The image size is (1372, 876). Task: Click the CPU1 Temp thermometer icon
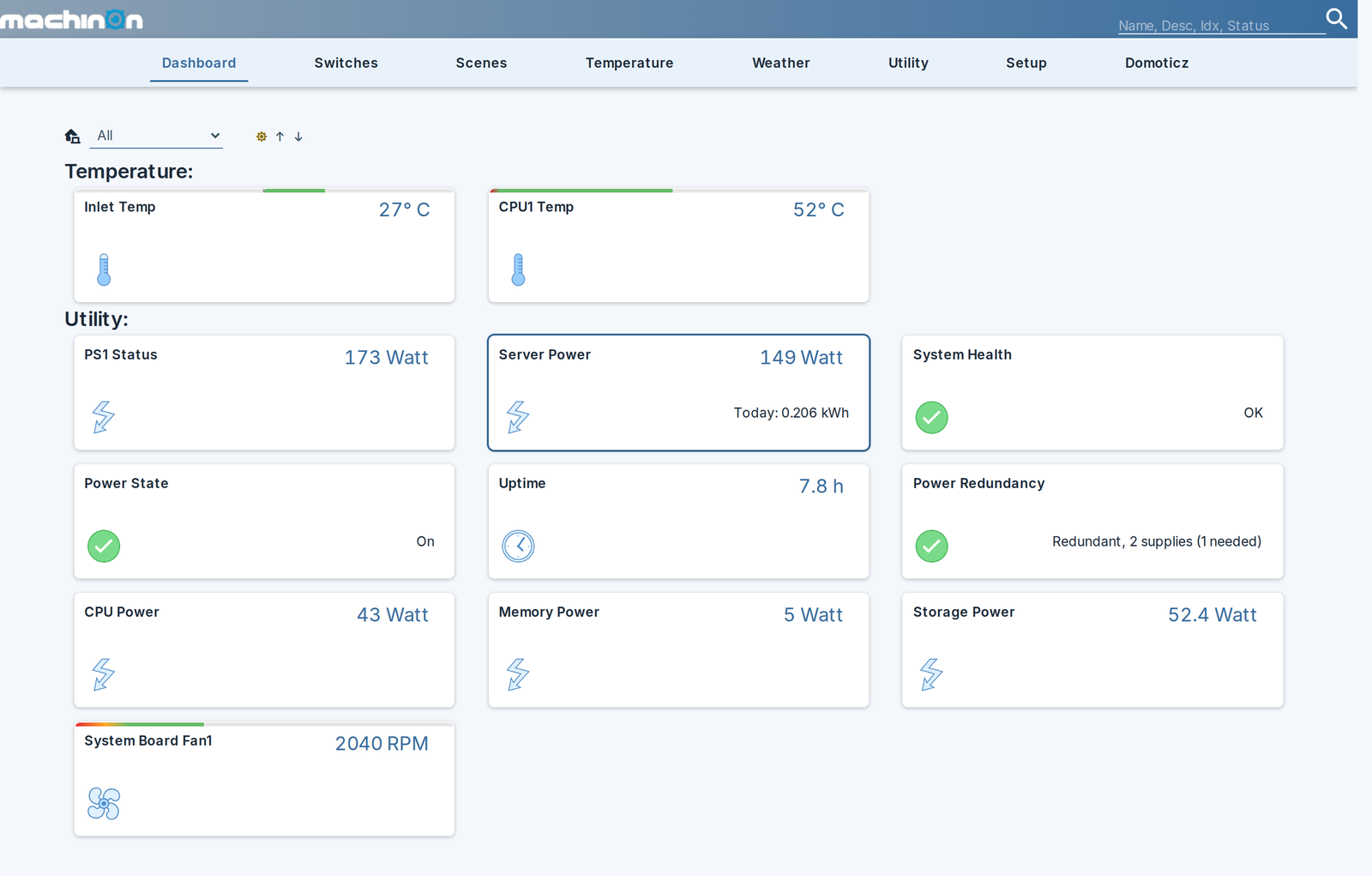518,269
